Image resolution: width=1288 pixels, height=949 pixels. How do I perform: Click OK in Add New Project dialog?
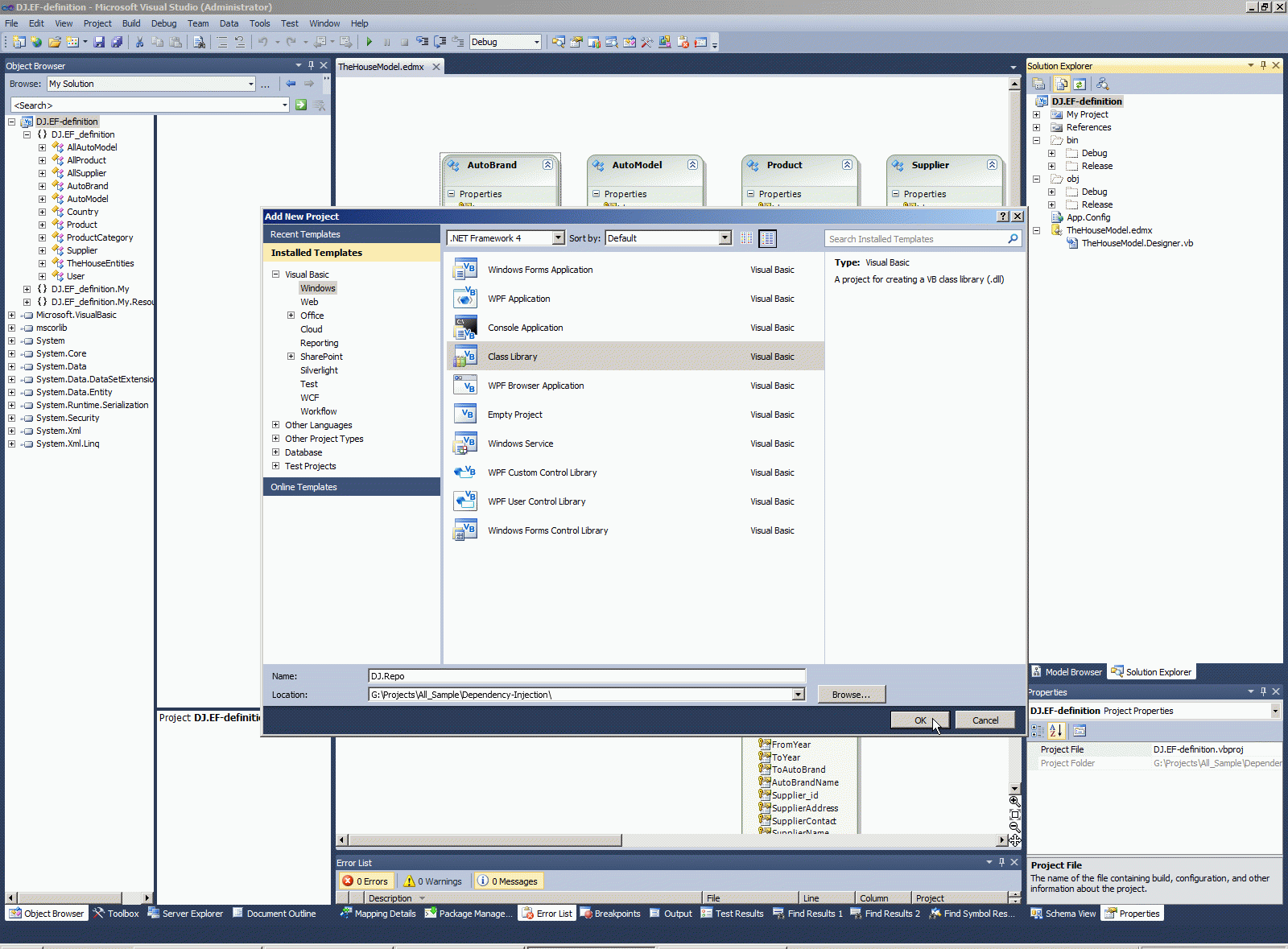point(920,720)
